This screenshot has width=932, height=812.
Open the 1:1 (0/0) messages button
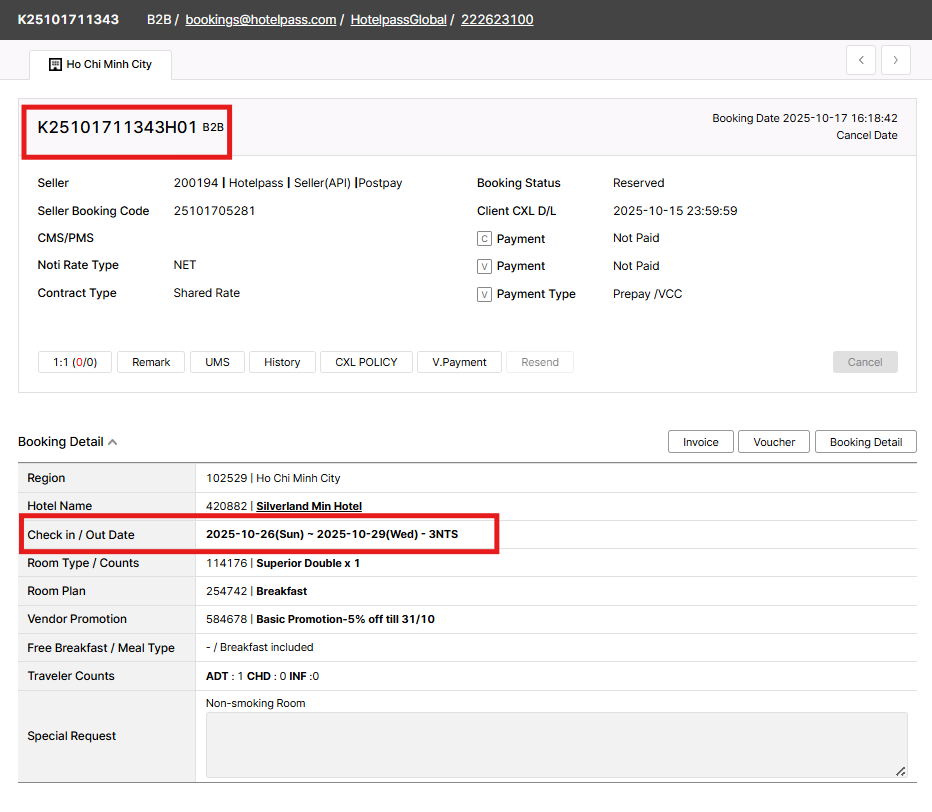pos(75,362)
